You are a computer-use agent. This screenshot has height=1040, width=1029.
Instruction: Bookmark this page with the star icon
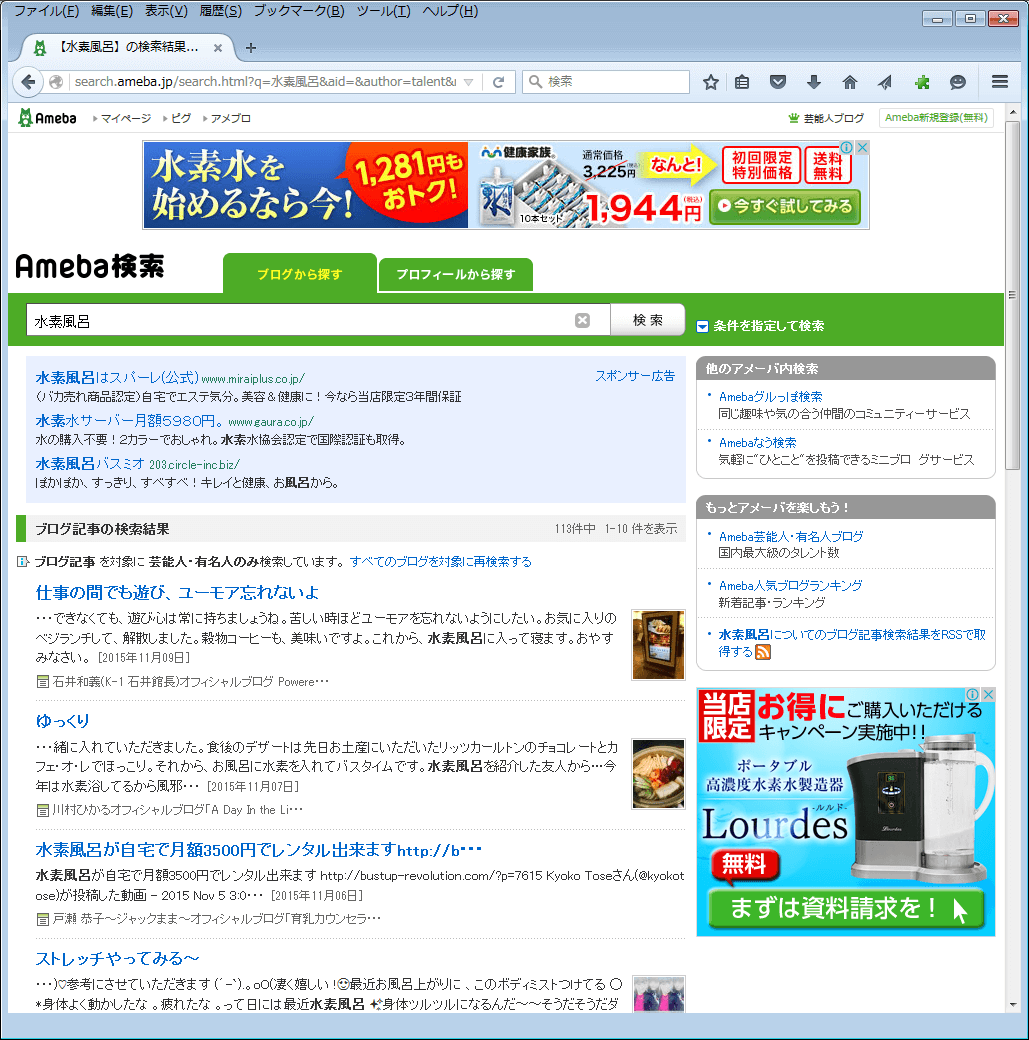711,82
